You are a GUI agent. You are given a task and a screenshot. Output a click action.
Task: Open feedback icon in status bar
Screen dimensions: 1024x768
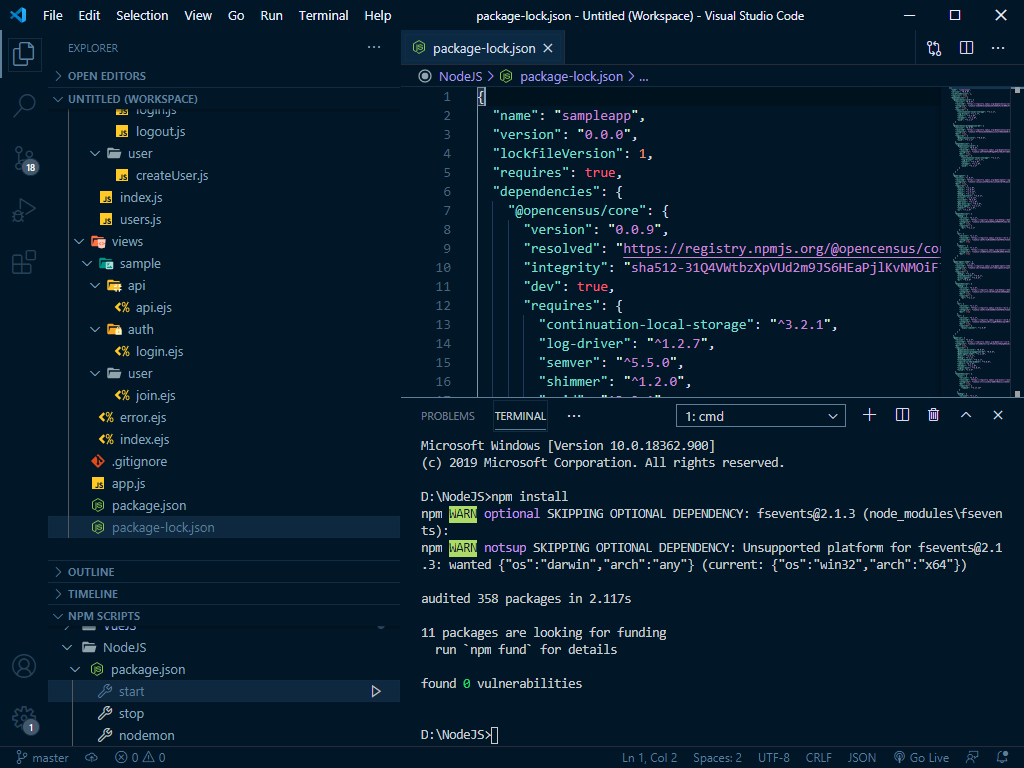pyautogui.click(x=972, y=758)
